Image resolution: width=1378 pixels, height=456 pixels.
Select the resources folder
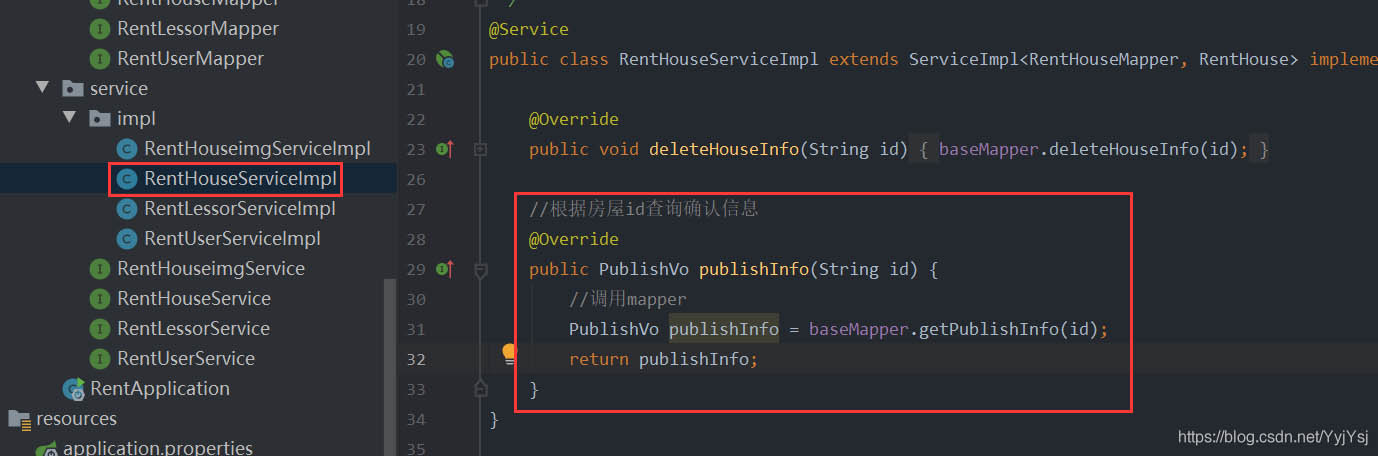[x=76, y=419]
